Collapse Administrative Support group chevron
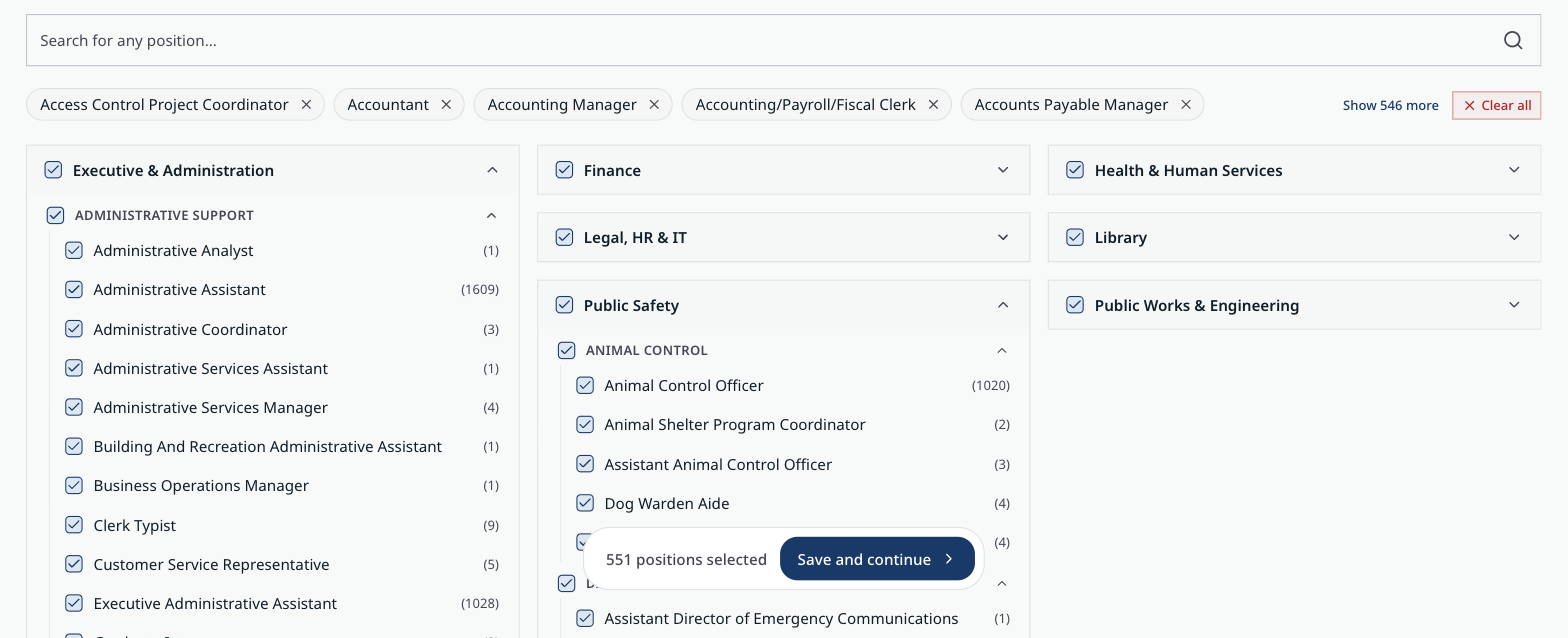The height and width of the screenshot is (638, 1568). pyautogui.click(x=491, y=215)
